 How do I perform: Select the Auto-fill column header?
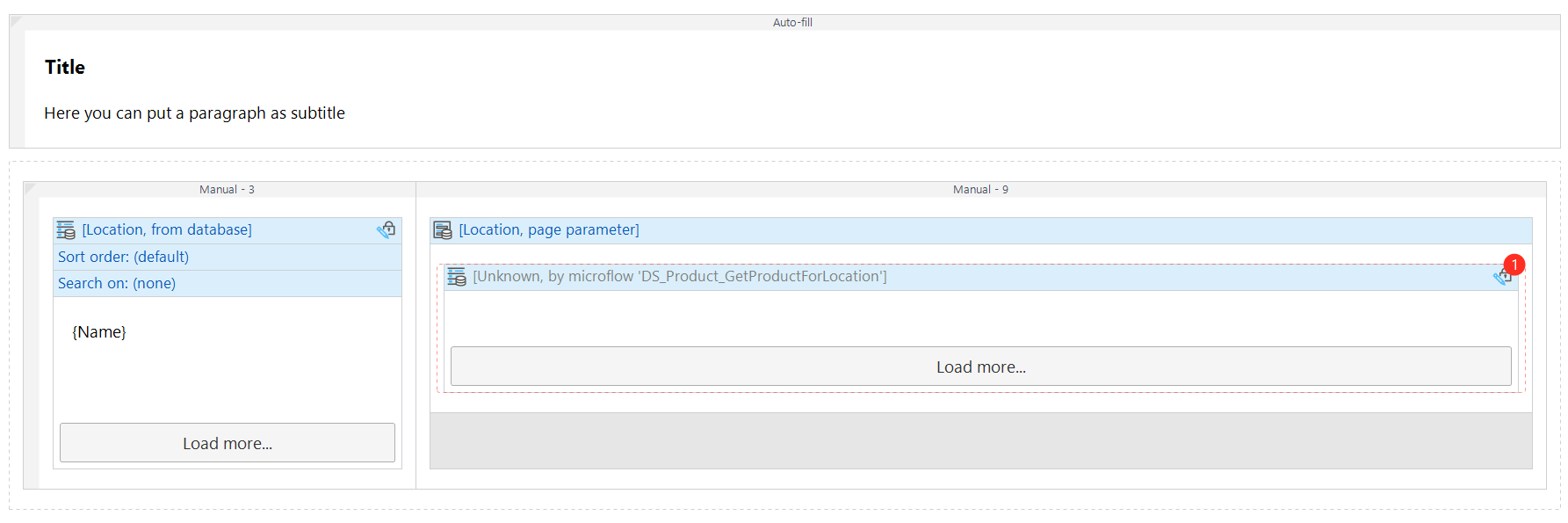point(792,22)
